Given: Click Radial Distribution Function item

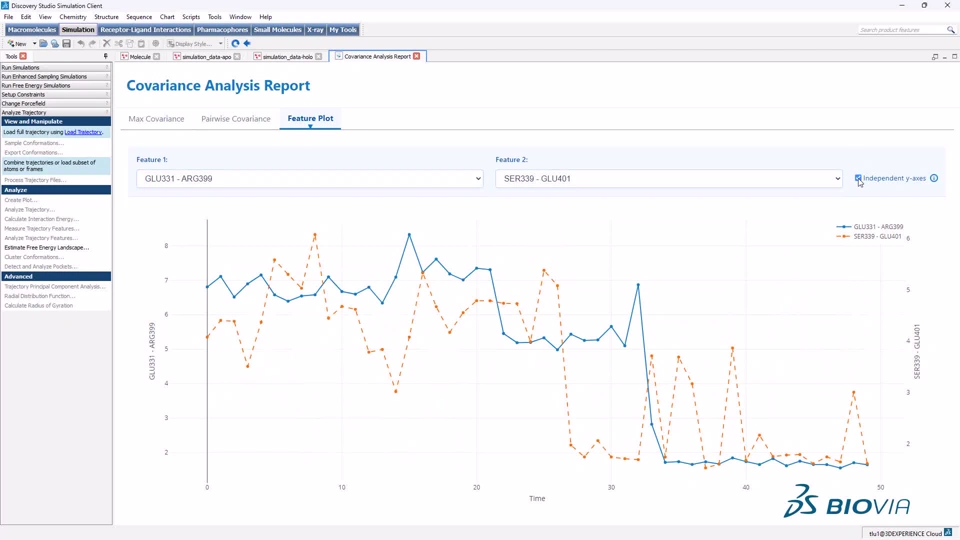Looking at the screenshot, I should (40, 296).
